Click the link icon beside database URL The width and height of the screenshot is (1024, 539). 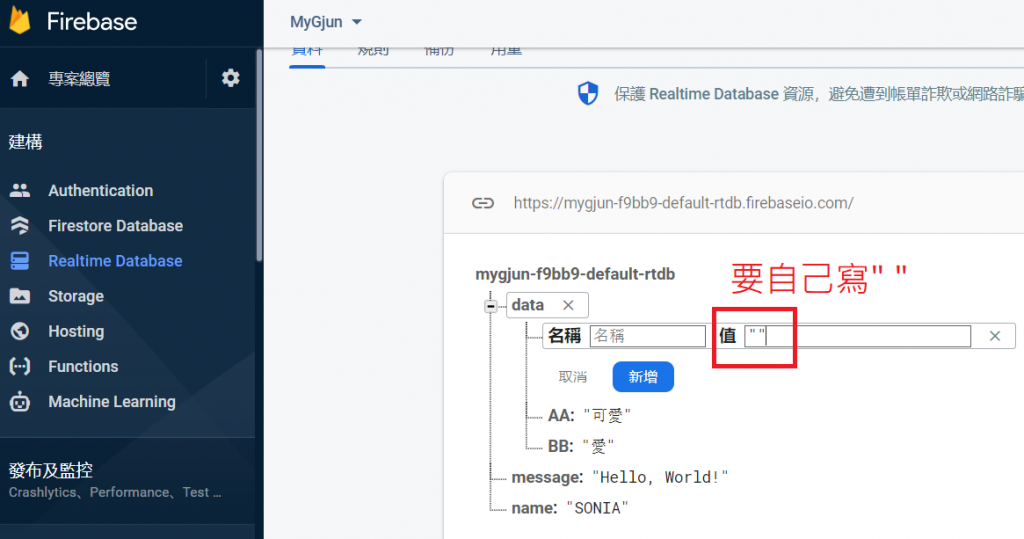click(483, 203)
